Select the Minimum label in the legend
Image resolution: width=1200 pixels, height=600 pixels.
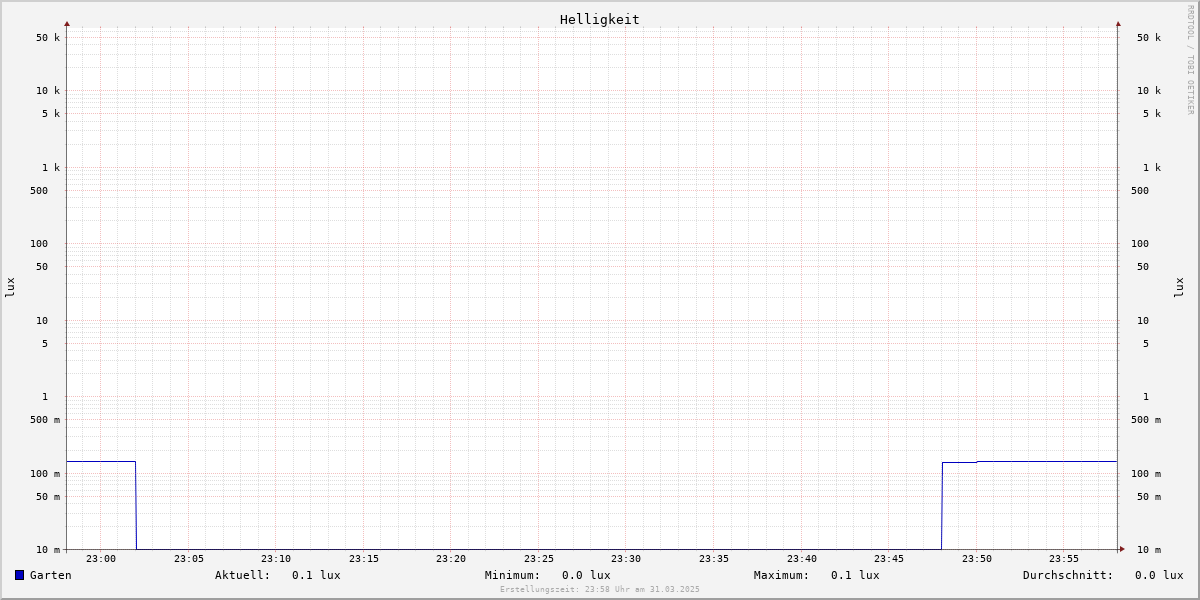513,575
